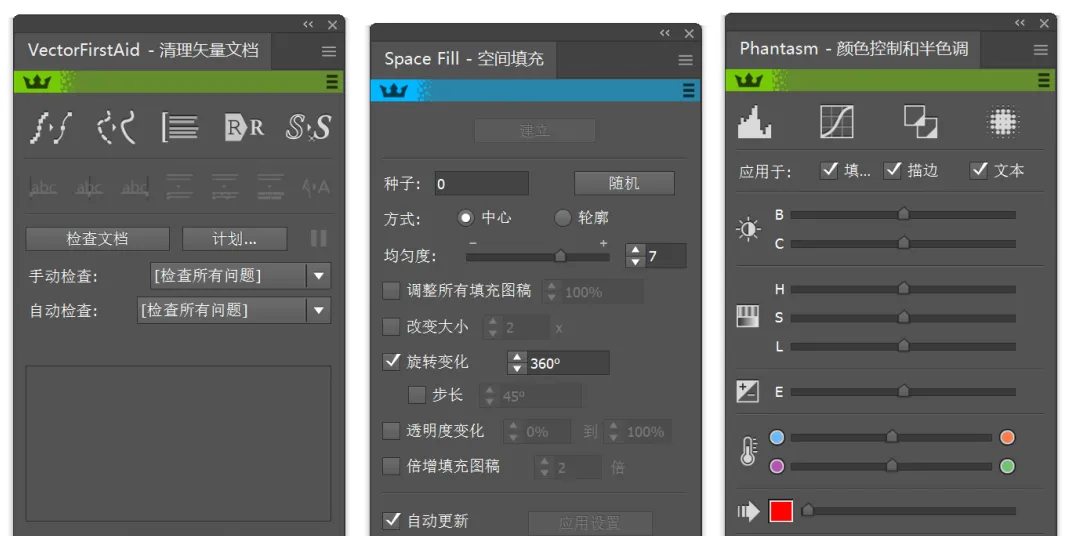Open Phantasm panel hamburger menu
Image resolution: width=1080 pixels, height=536 pixels.
point(1041,50)
